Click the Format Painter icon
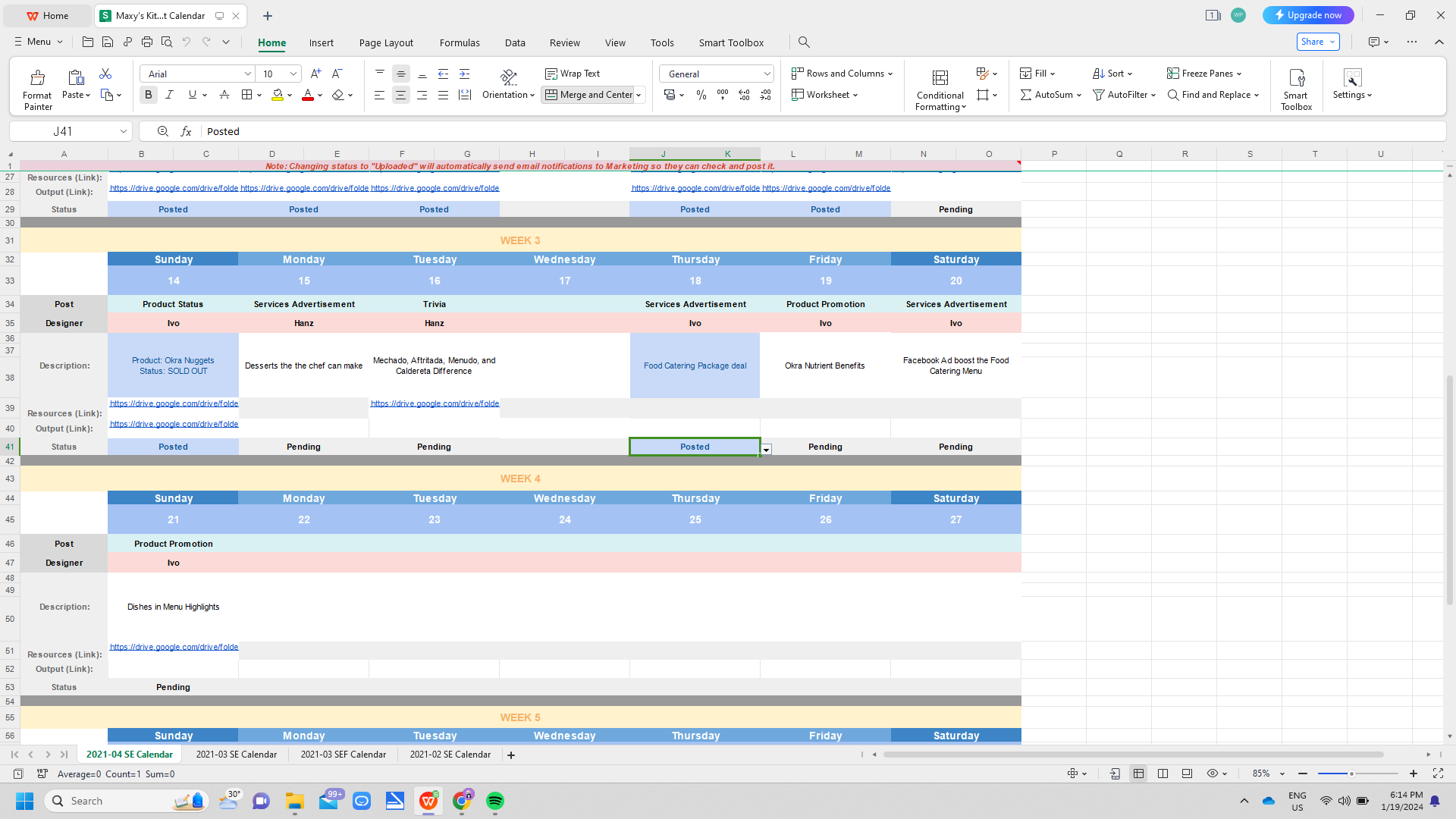The width and height of the screenshot is (1456, 819). [x=37, y=78]
